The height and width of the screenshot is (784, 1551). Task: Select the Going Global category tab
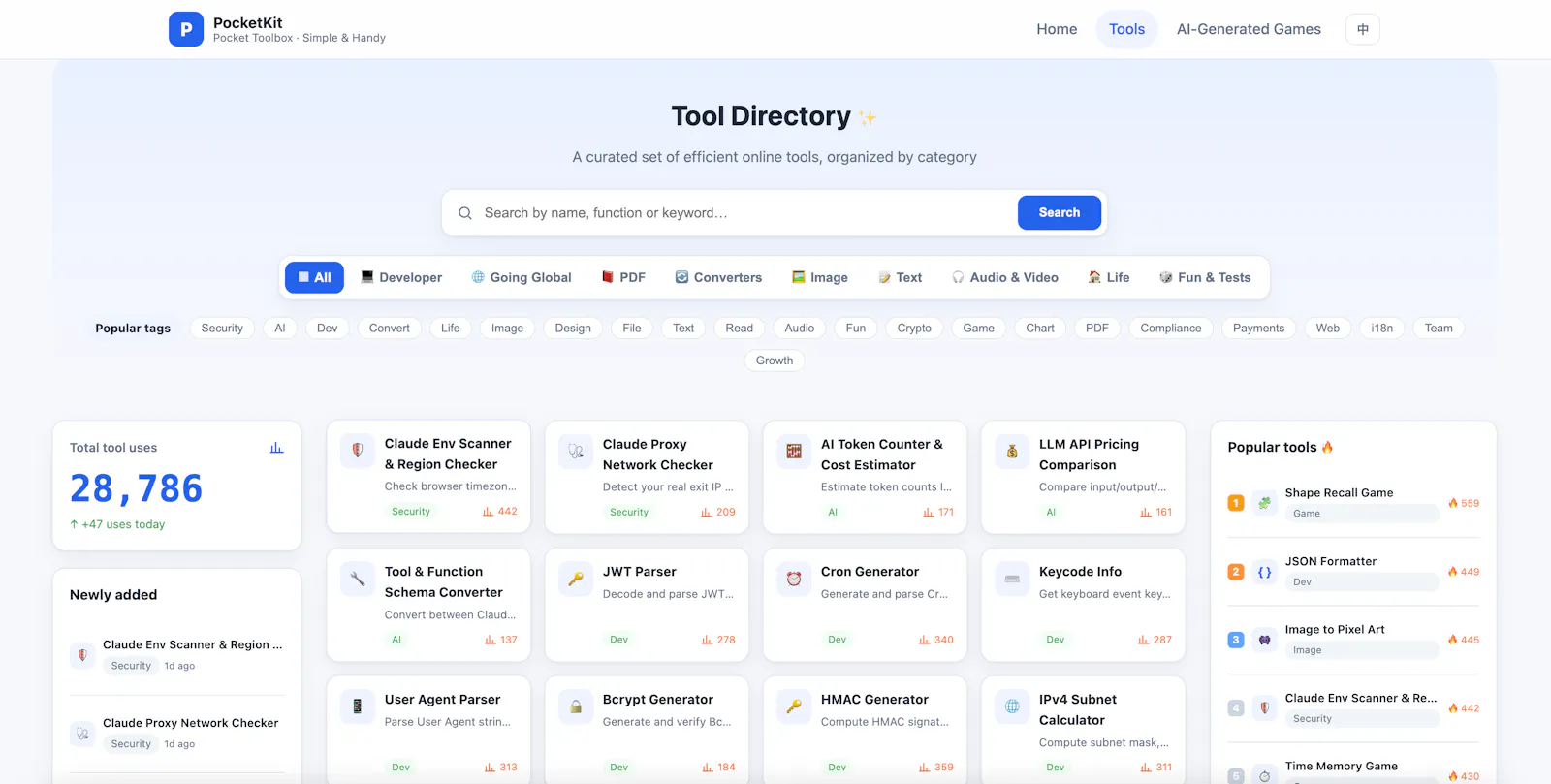point(522,277)
